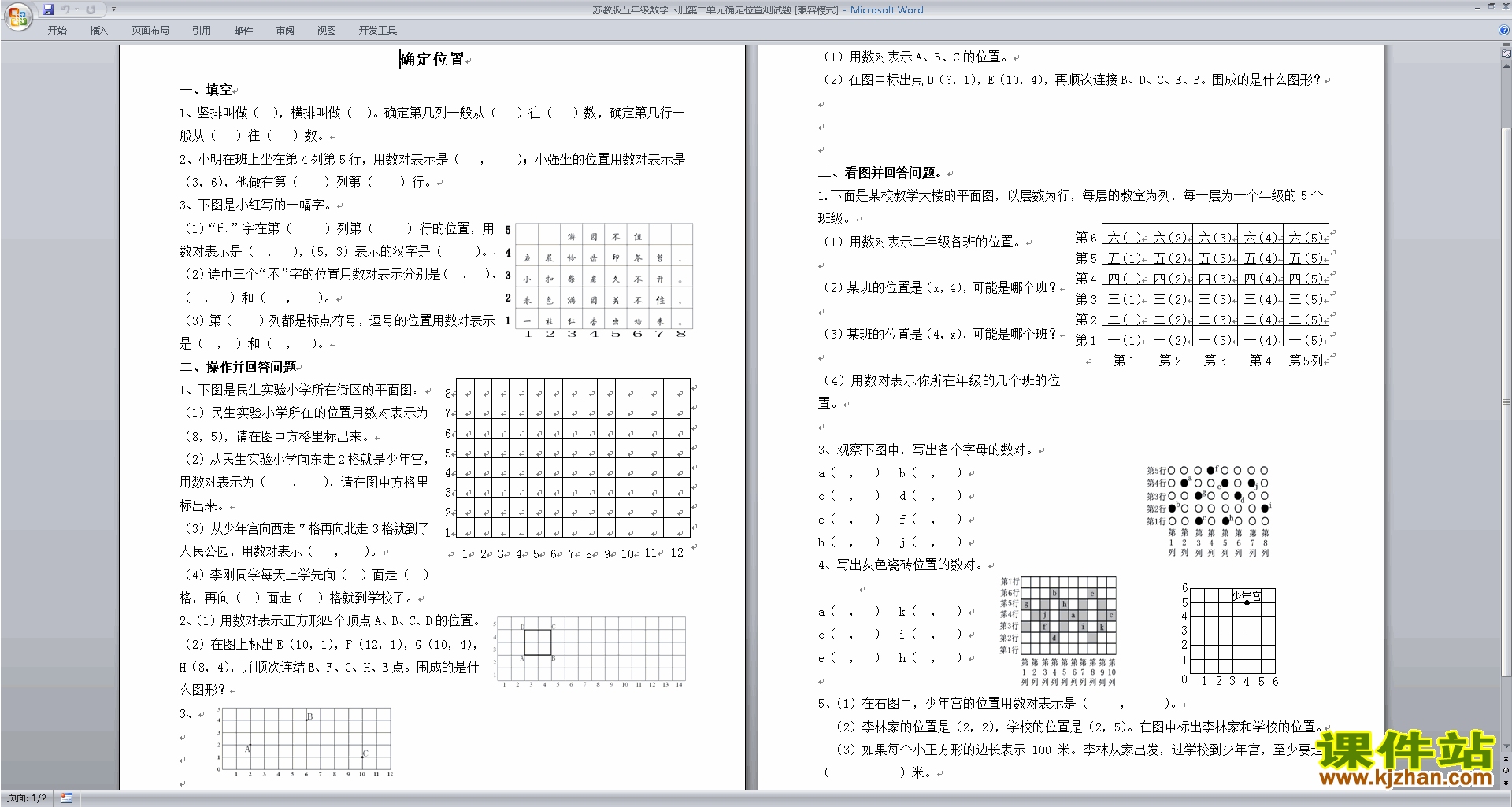Open Word Help question mark icon
This screenshot has width=1512, height=807.
(x=1504, y=30)
